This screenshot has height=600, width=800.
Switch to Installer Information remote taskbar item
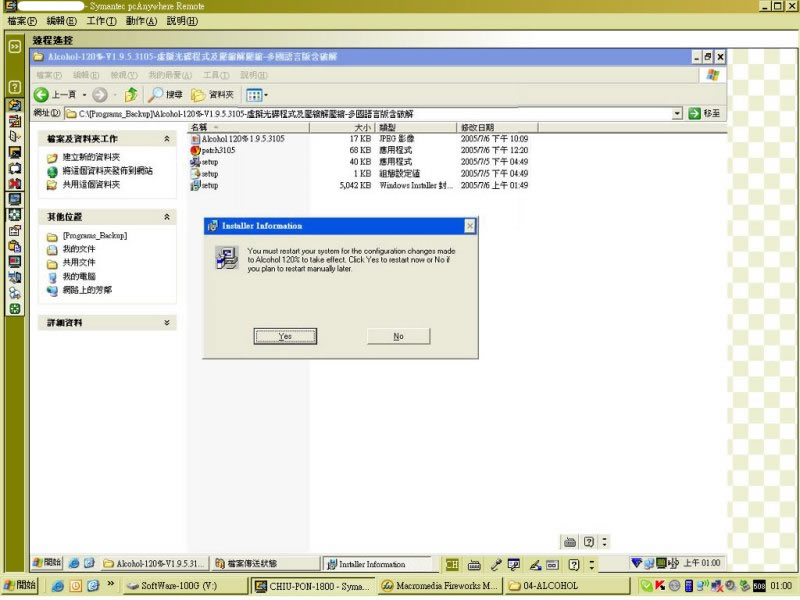click(377, 564)
